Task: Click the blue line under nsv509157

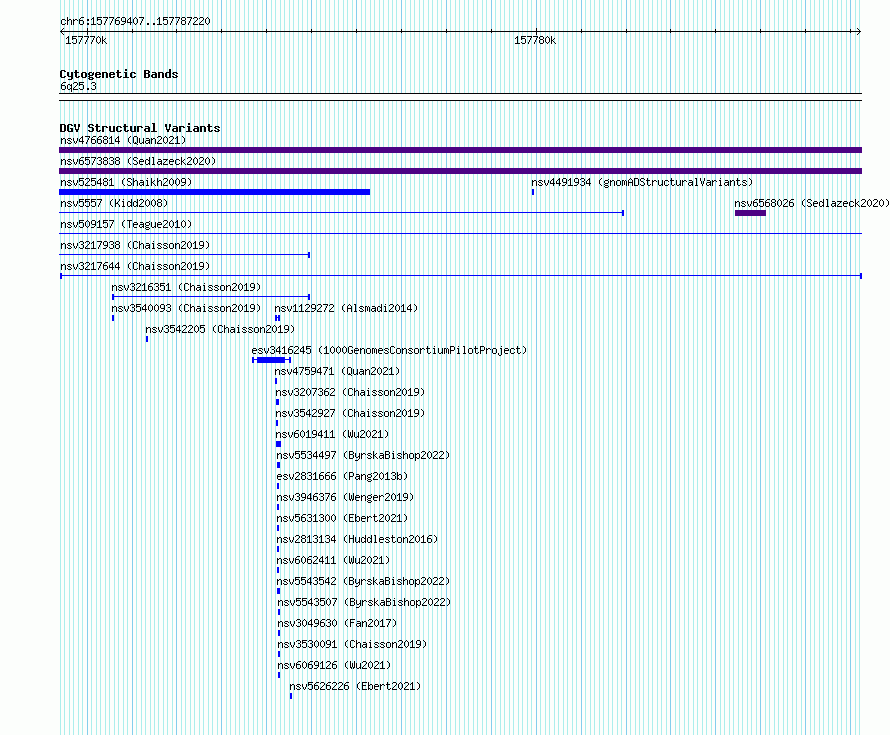Action: click(460, 233)
